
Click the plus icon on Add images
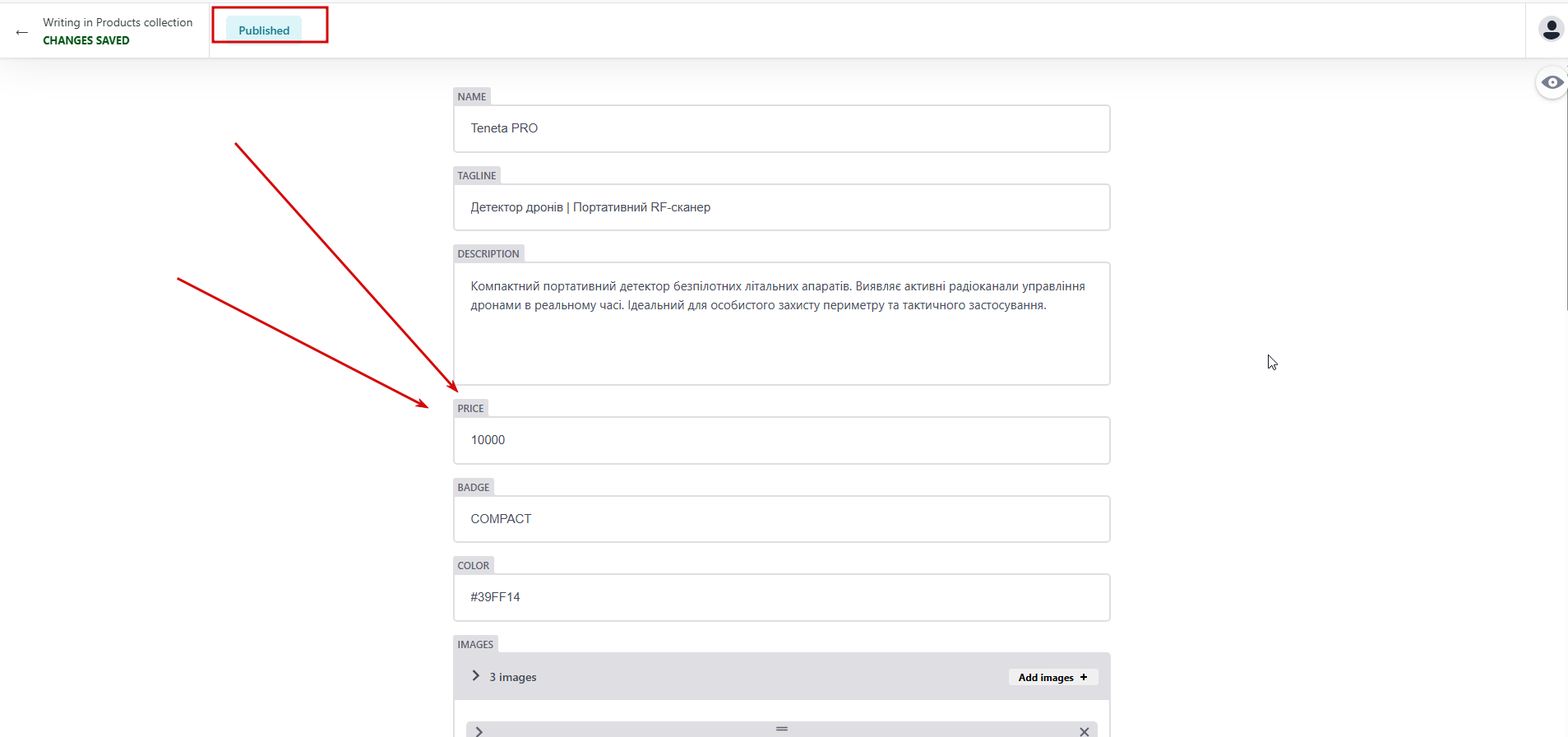click(1084, 677)
